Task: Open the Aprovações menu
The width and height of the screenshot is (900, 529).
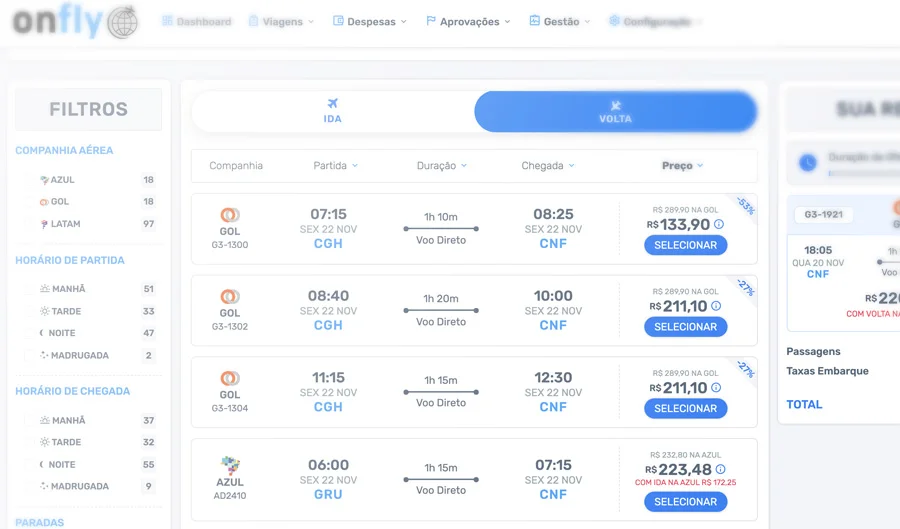Action: (x=468, y=21)
